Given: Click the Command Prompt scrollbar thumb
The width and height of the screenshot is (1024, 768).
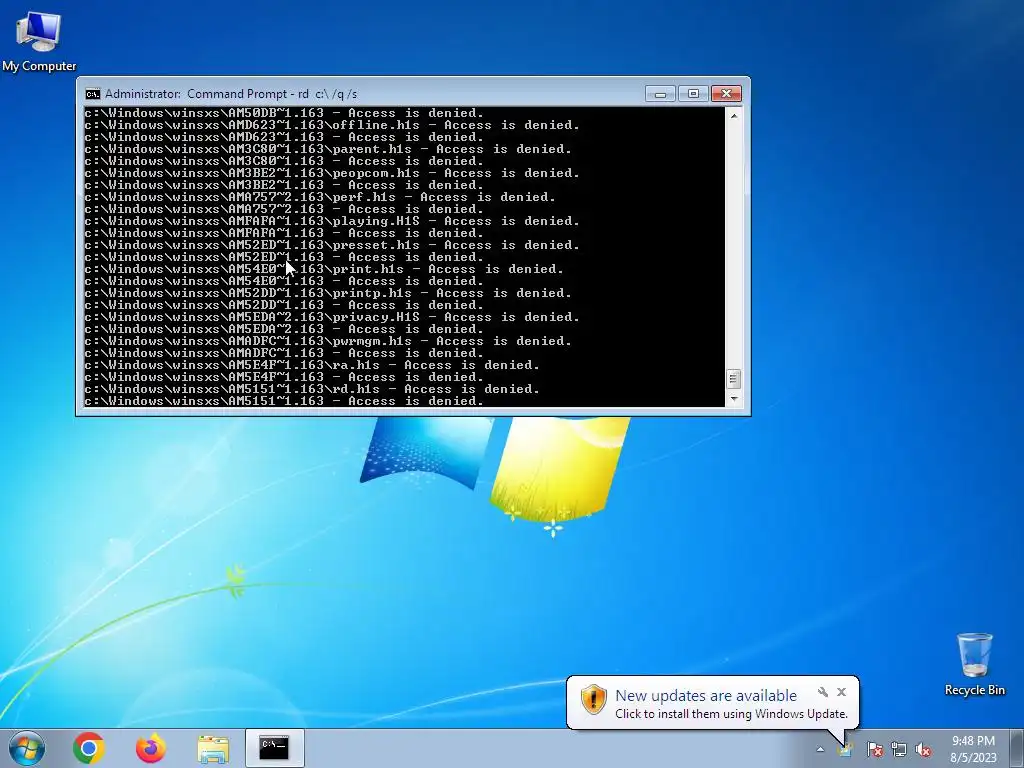Looking at the screenshot, I should (733, 379).
